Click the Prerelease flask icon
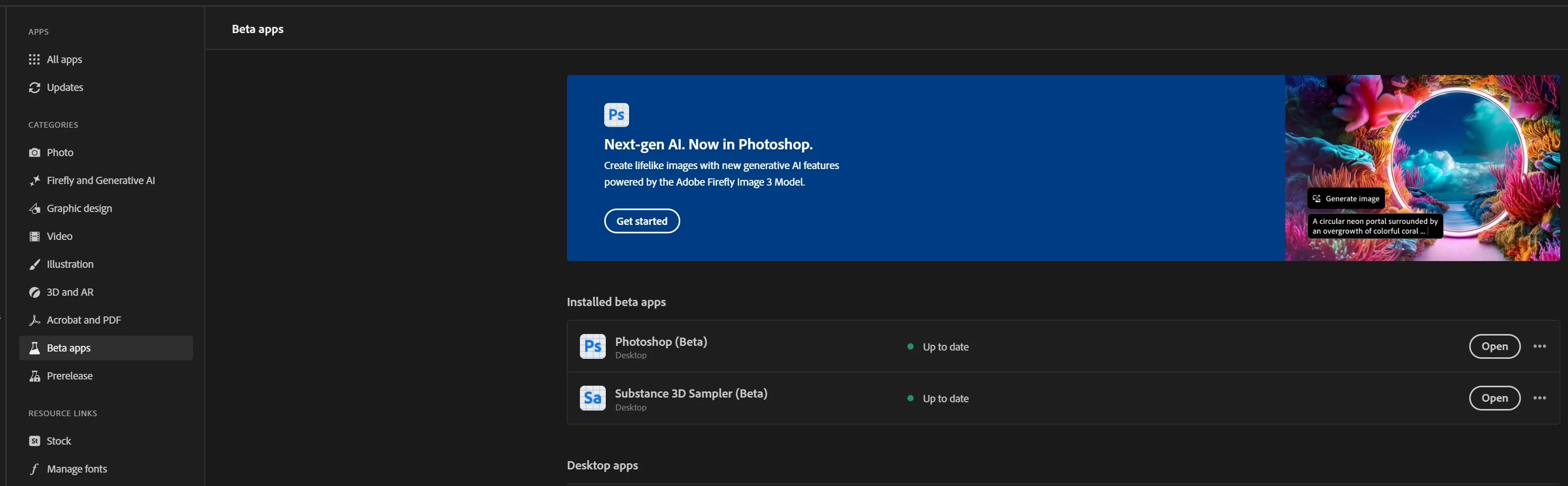Screen dimensions: 1568x486 pyautogui.click(x=34, y=376)
